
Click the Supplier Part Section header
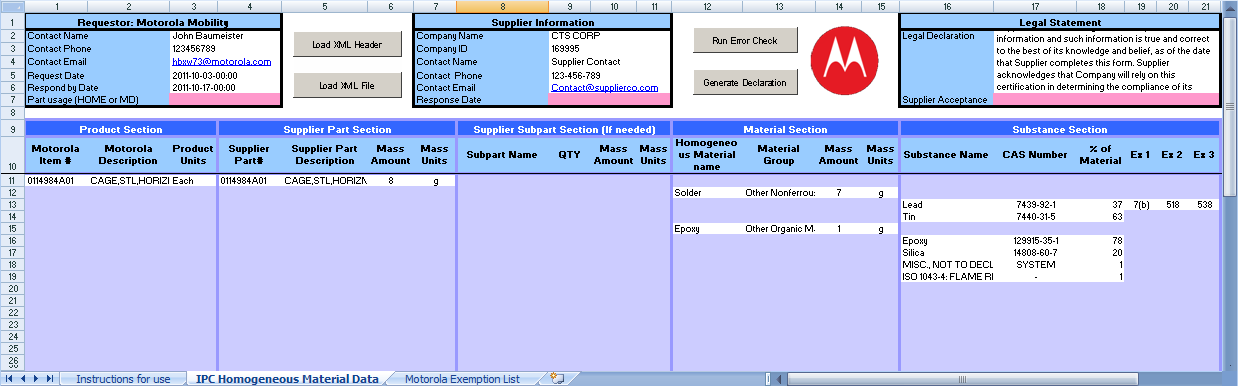(x=337, y=129)
